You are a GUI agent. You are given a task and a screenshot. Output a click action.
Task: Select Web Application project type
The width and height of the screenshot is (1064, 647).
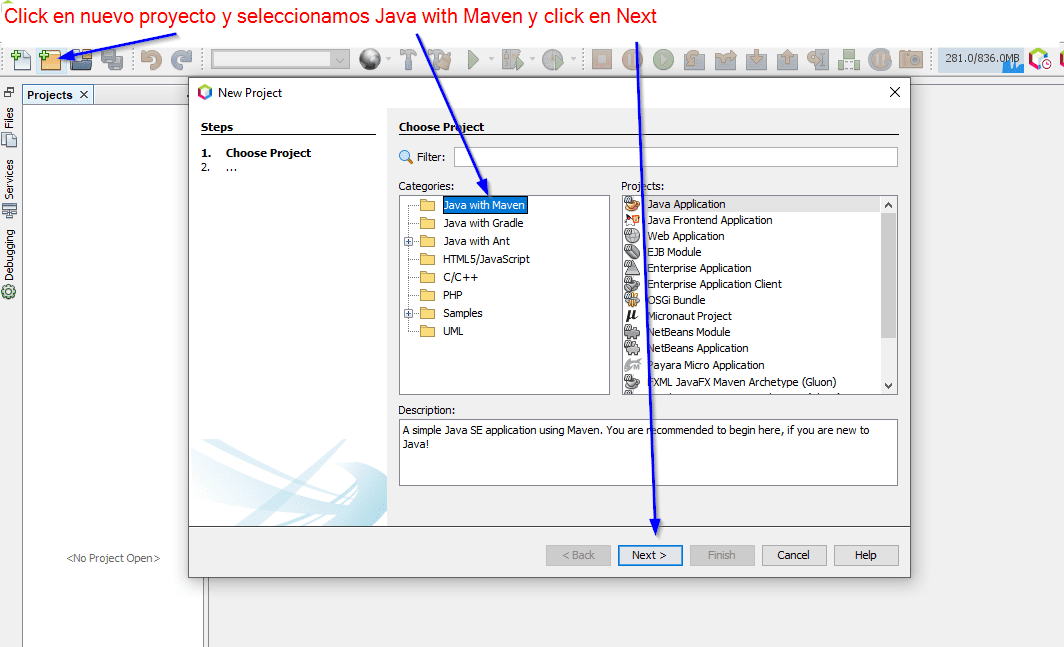point(685,236)
